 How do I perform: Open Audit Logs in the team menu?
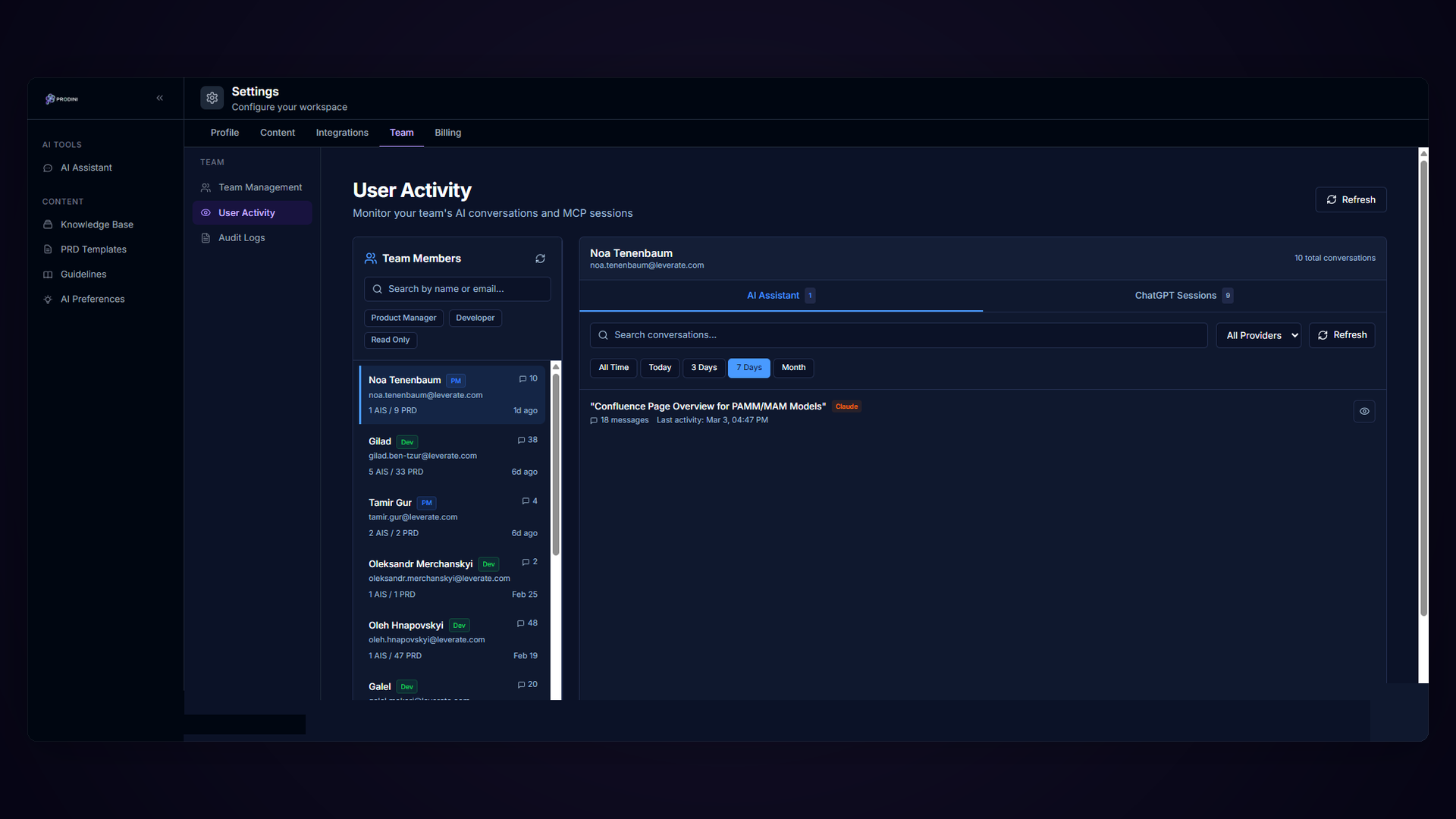point(241,238)
